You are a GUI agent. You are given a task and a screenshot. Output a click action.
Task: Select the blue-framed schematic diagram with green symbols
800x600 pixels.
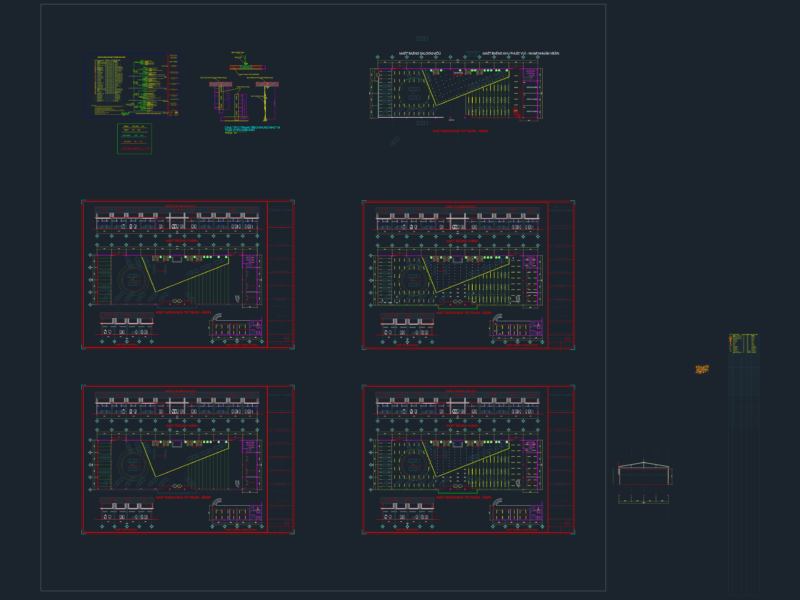click(x=132, y=85)
